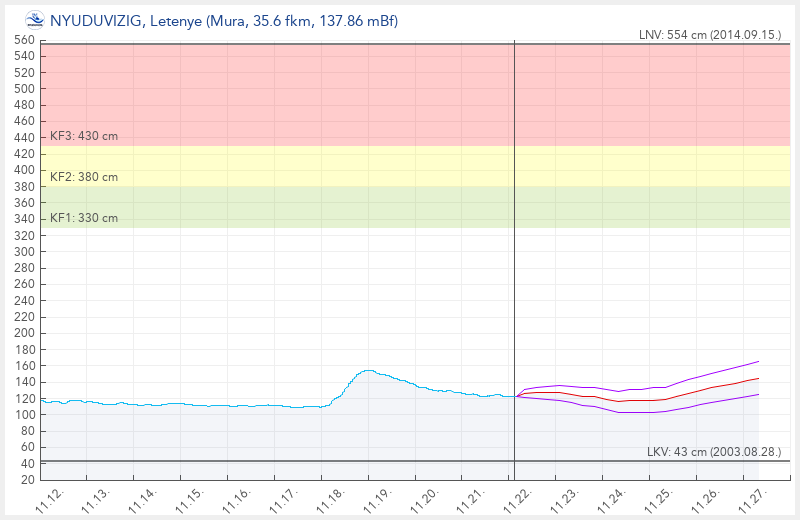Click the 200 value on the y-axis
This screenshot has height=520, width=800.
coord(24,333)
